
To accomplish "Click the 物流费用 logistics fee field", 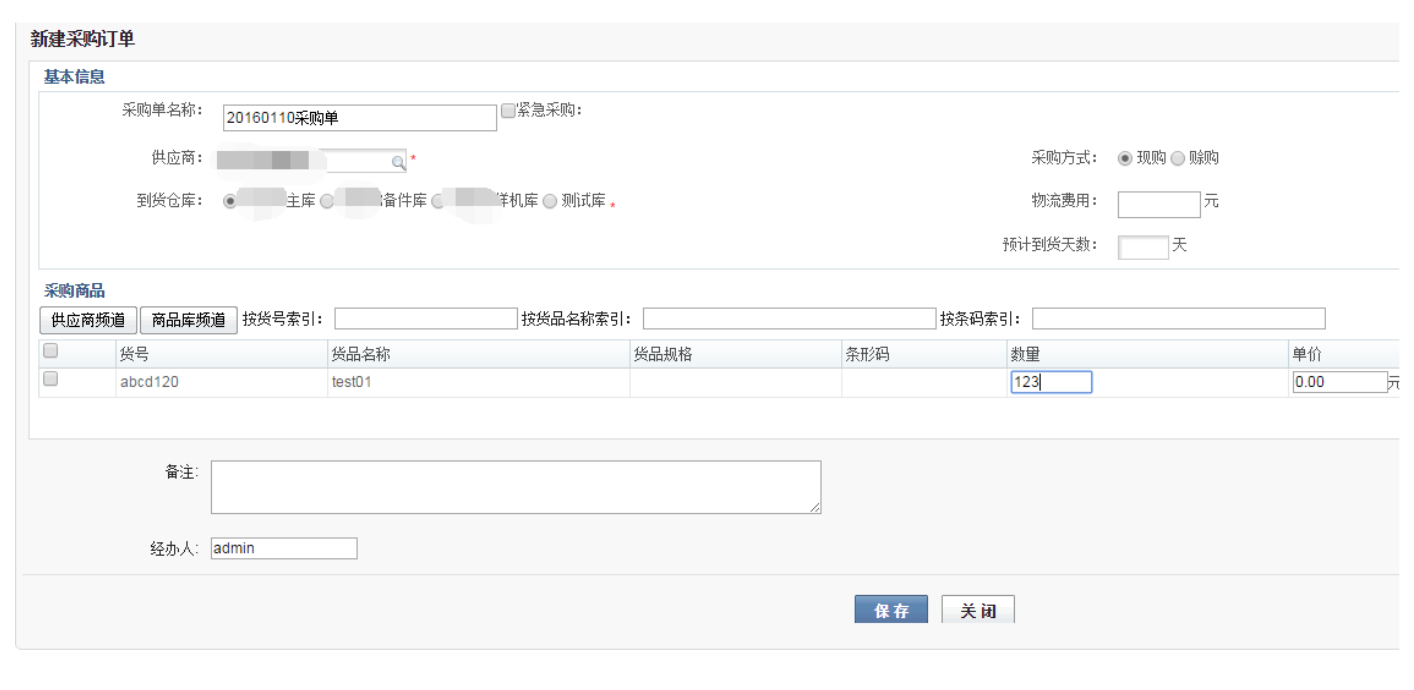I will pyautogui.click(x=1158, y=203).
